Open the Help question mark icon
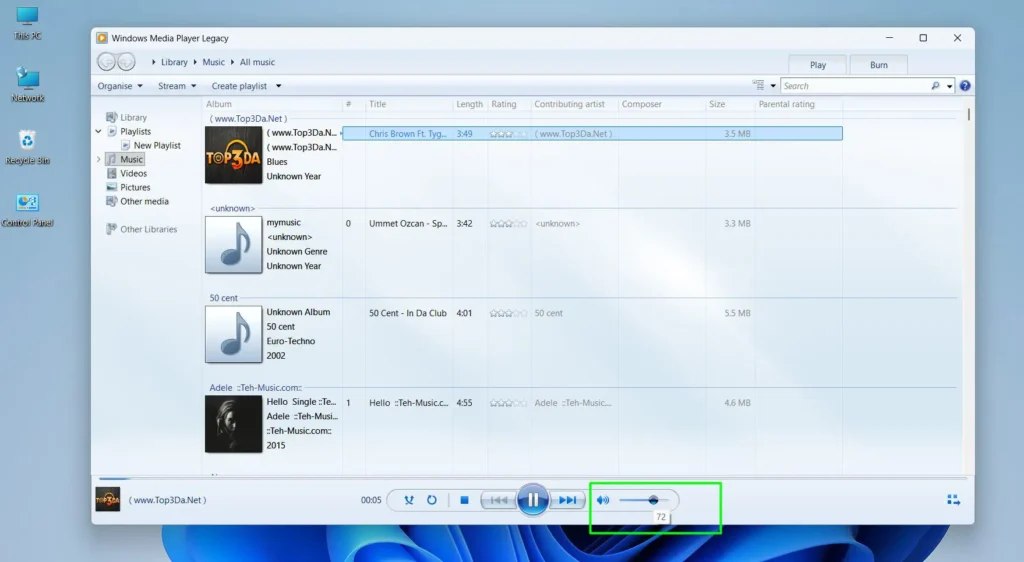The image size is (1024, 562). (965, 86)
